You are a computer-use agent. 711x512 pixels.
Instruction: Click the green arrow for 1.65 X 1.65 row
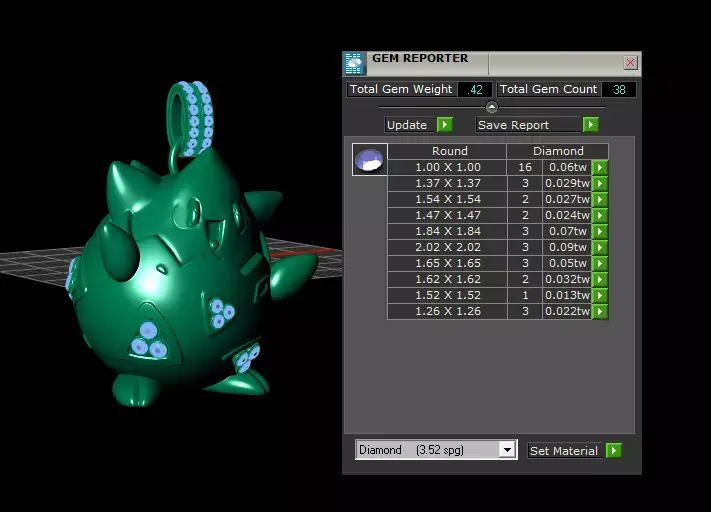point(600,263)
